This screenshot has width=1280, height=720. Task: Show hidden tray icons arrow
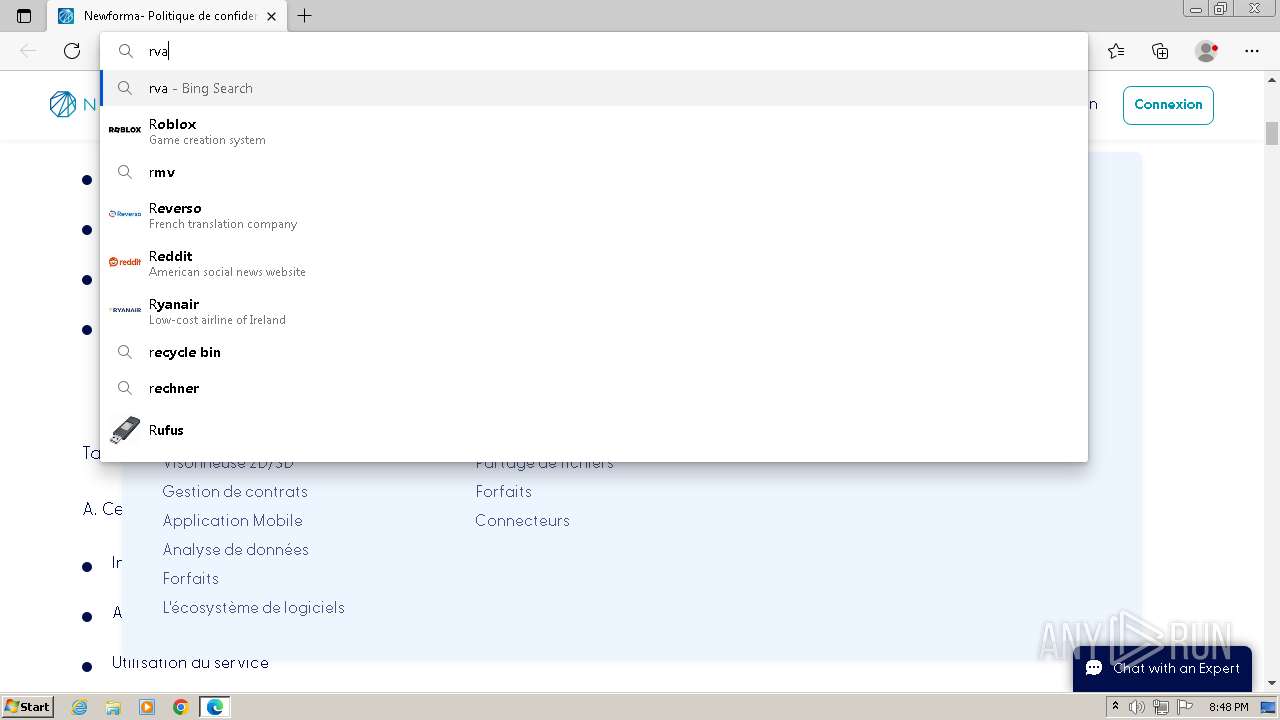1116,707
